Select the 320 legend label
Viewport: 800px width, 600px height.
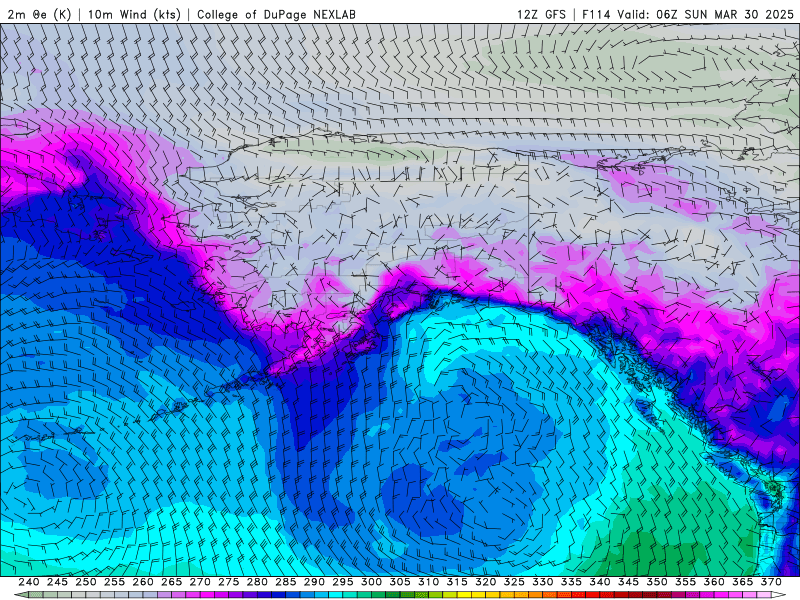pyautogui.click(x=486, y=582)
